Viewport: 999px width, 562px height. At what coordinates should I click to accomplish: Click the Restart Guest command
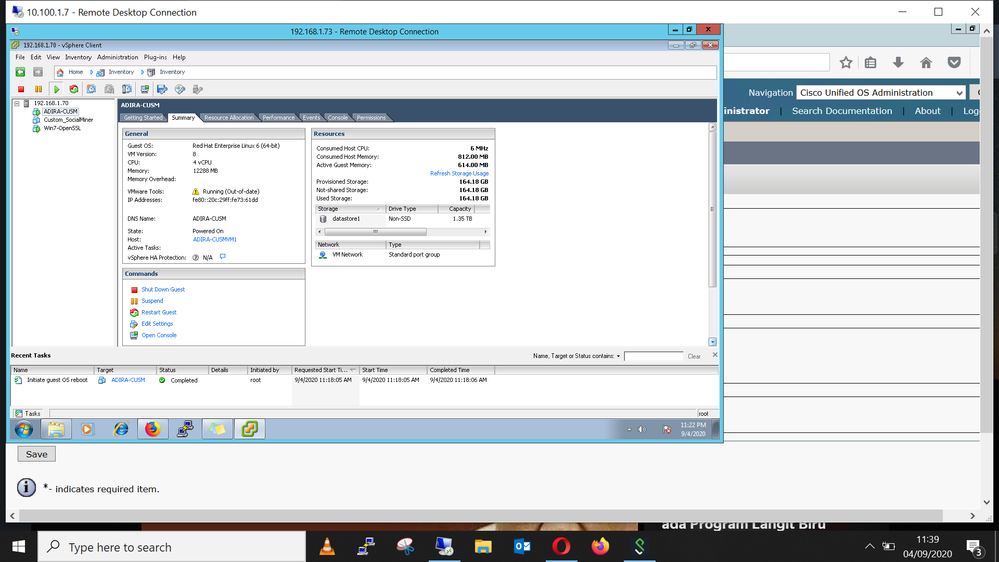159,312
